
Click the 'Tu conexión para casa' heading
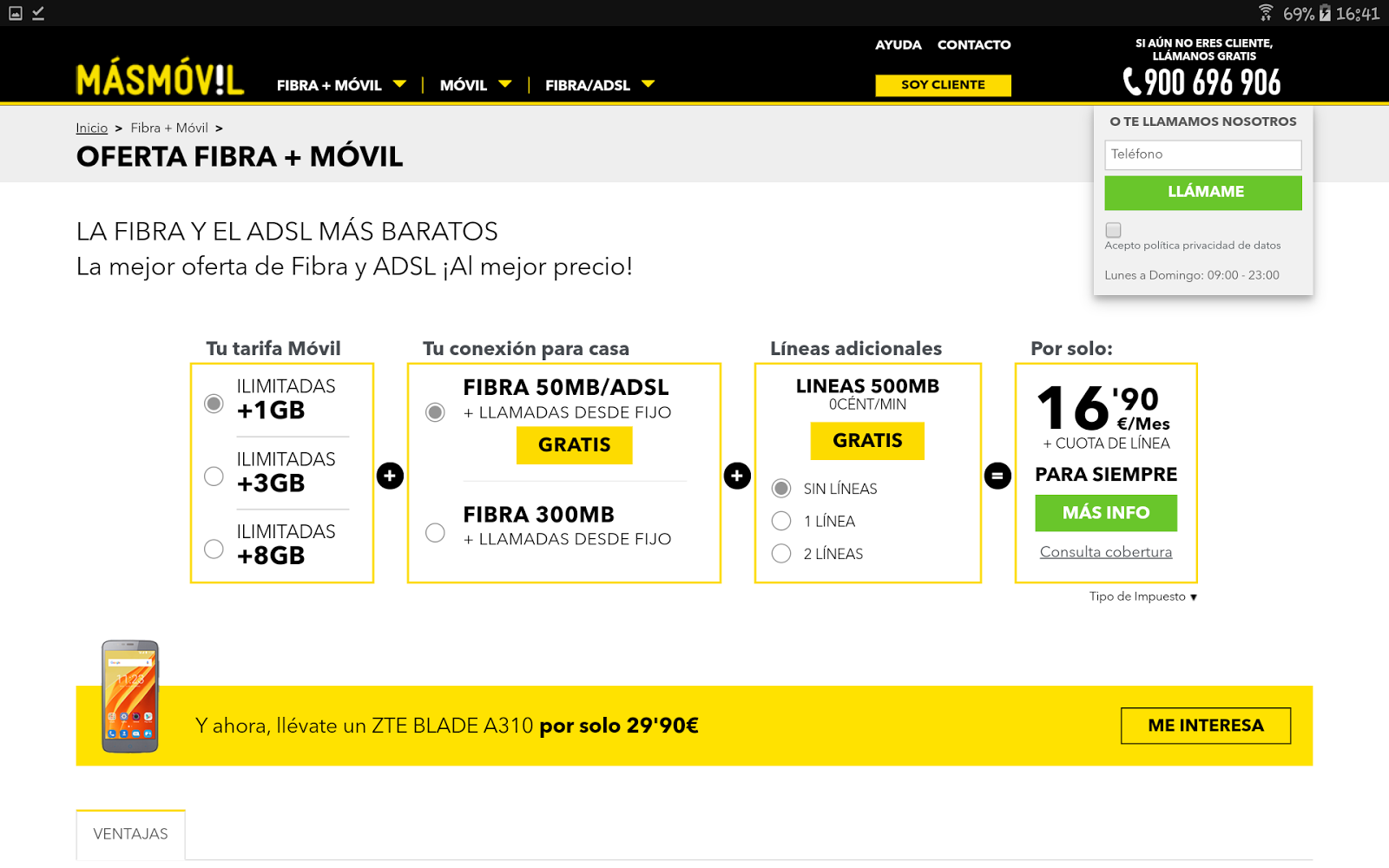point(526,349)
